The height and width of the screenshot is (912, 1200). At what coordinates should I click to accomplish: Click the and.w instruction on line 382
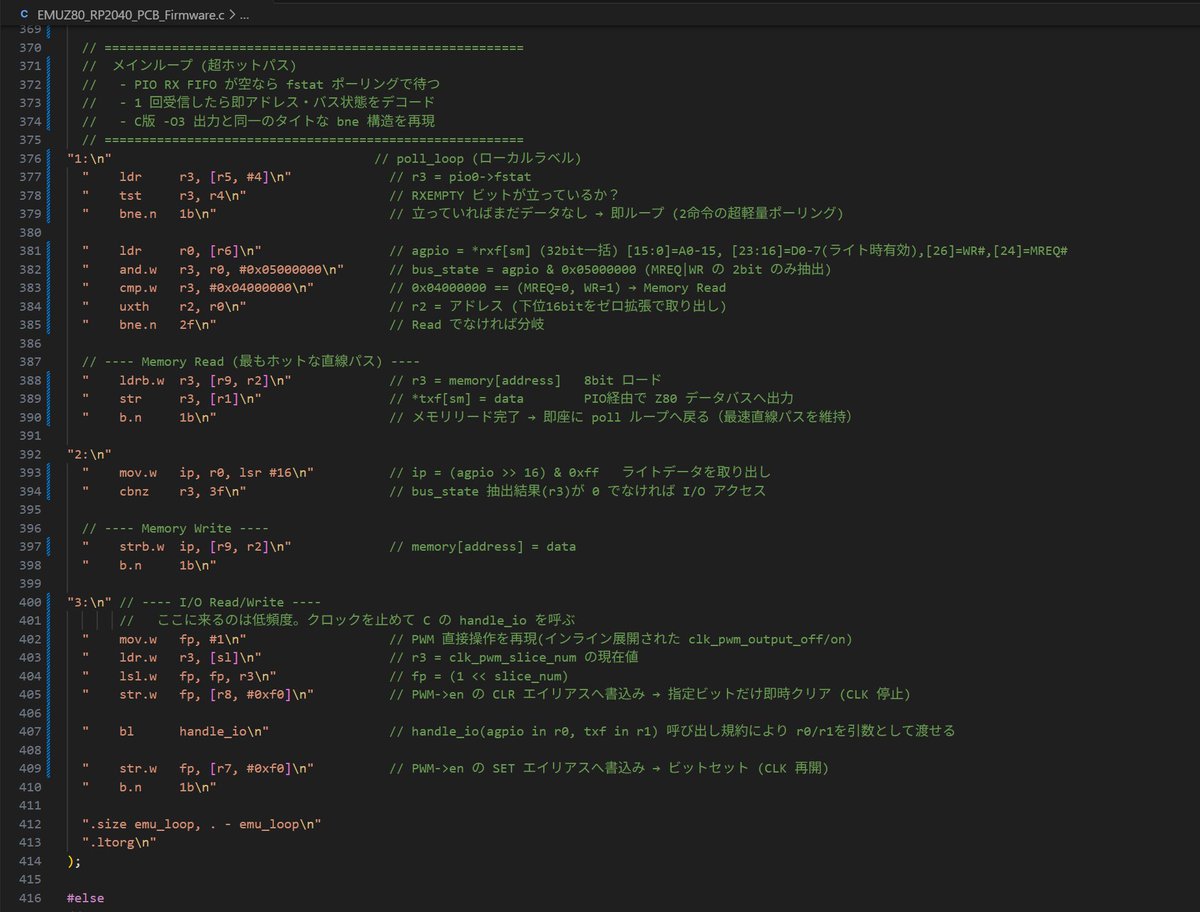(138, 268)
